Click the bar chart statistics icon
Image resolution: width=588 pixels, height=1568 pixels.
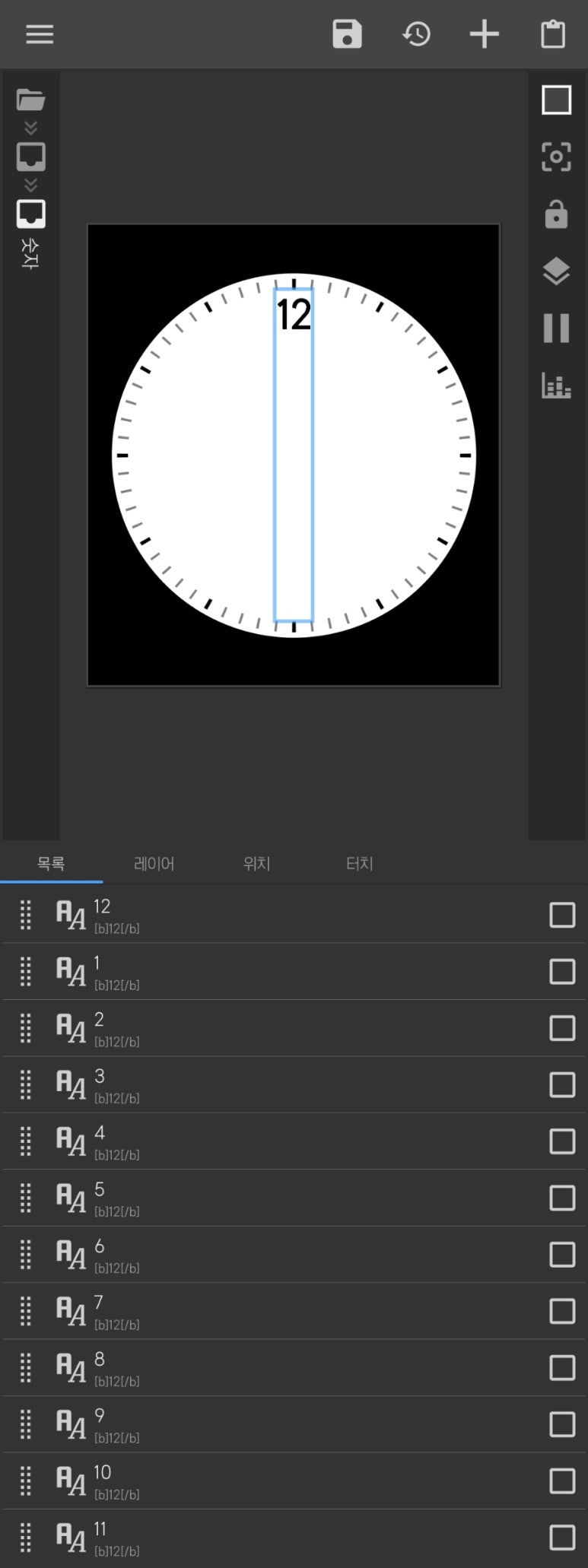(556, 386)
